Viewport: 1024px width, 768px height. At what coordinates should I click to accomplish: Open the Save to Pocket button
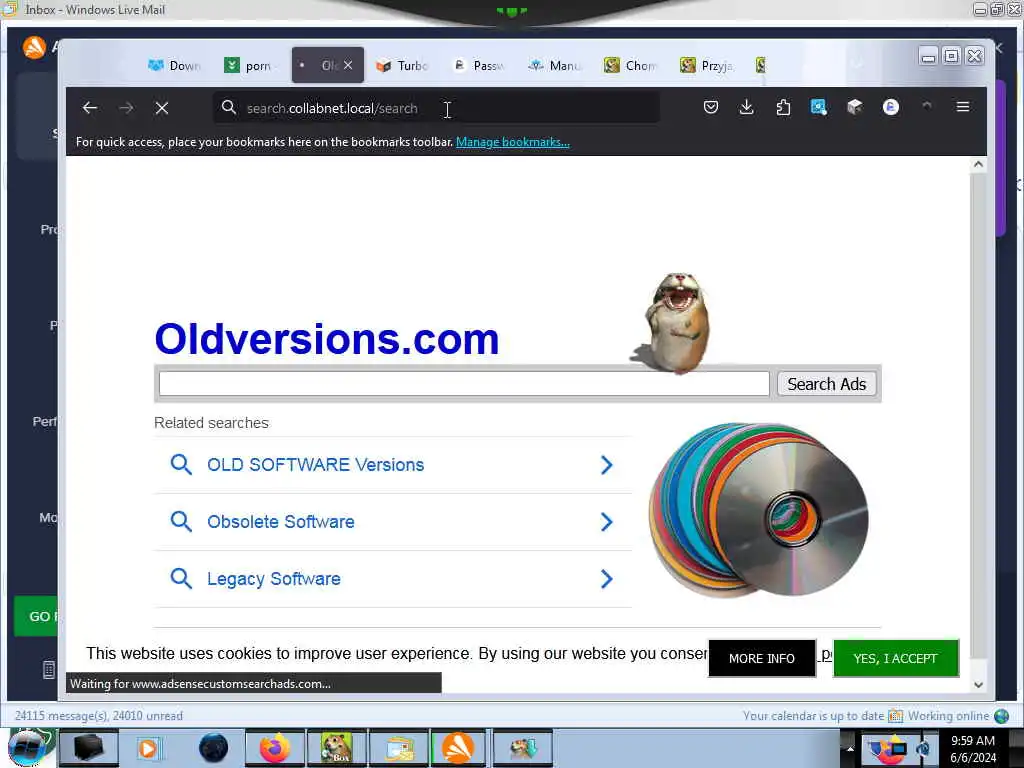[x=711, y=107]
